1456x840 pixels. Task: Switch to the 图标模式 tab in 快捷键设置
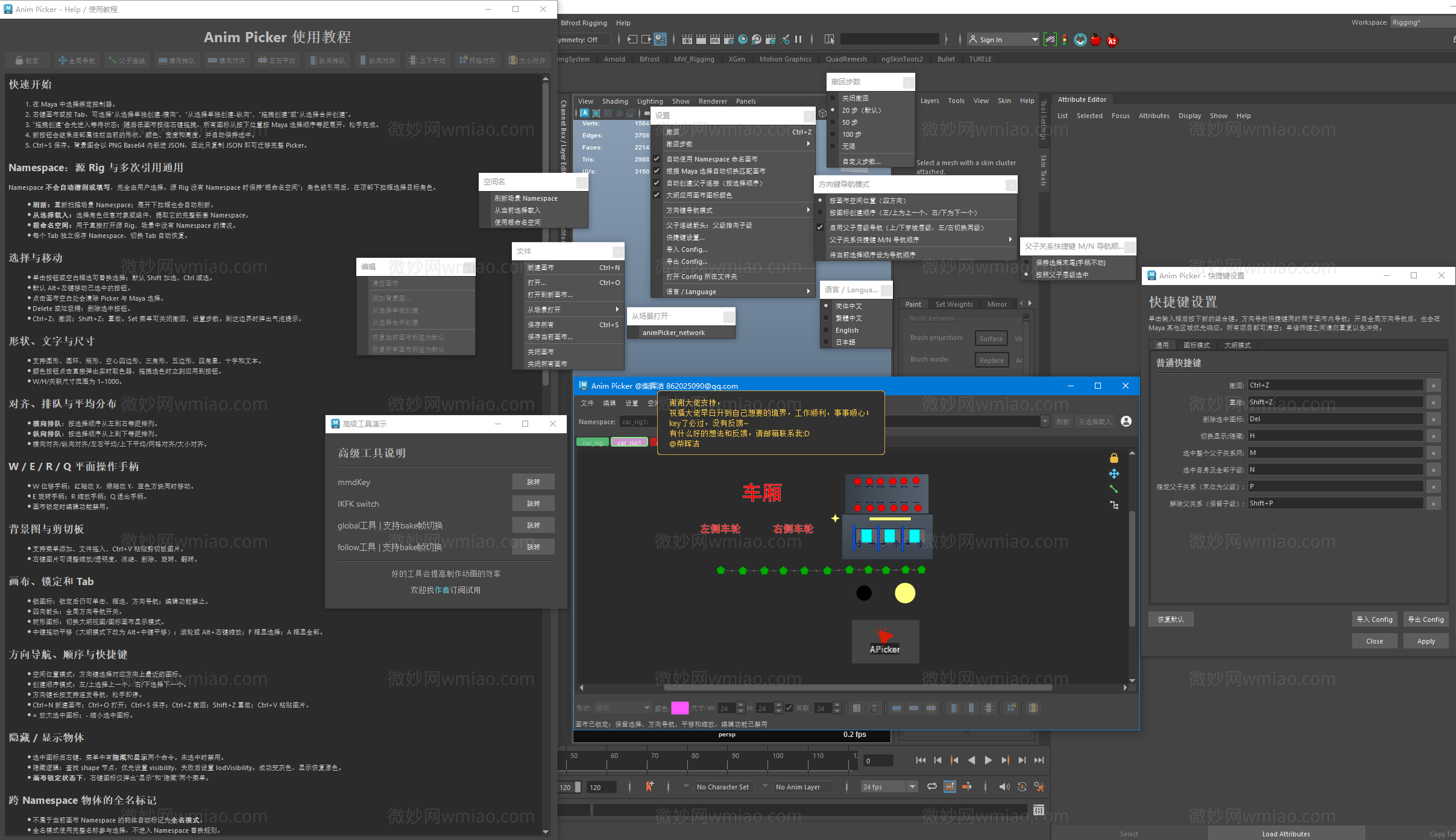pyautogui.click(x=1196, y=345)
